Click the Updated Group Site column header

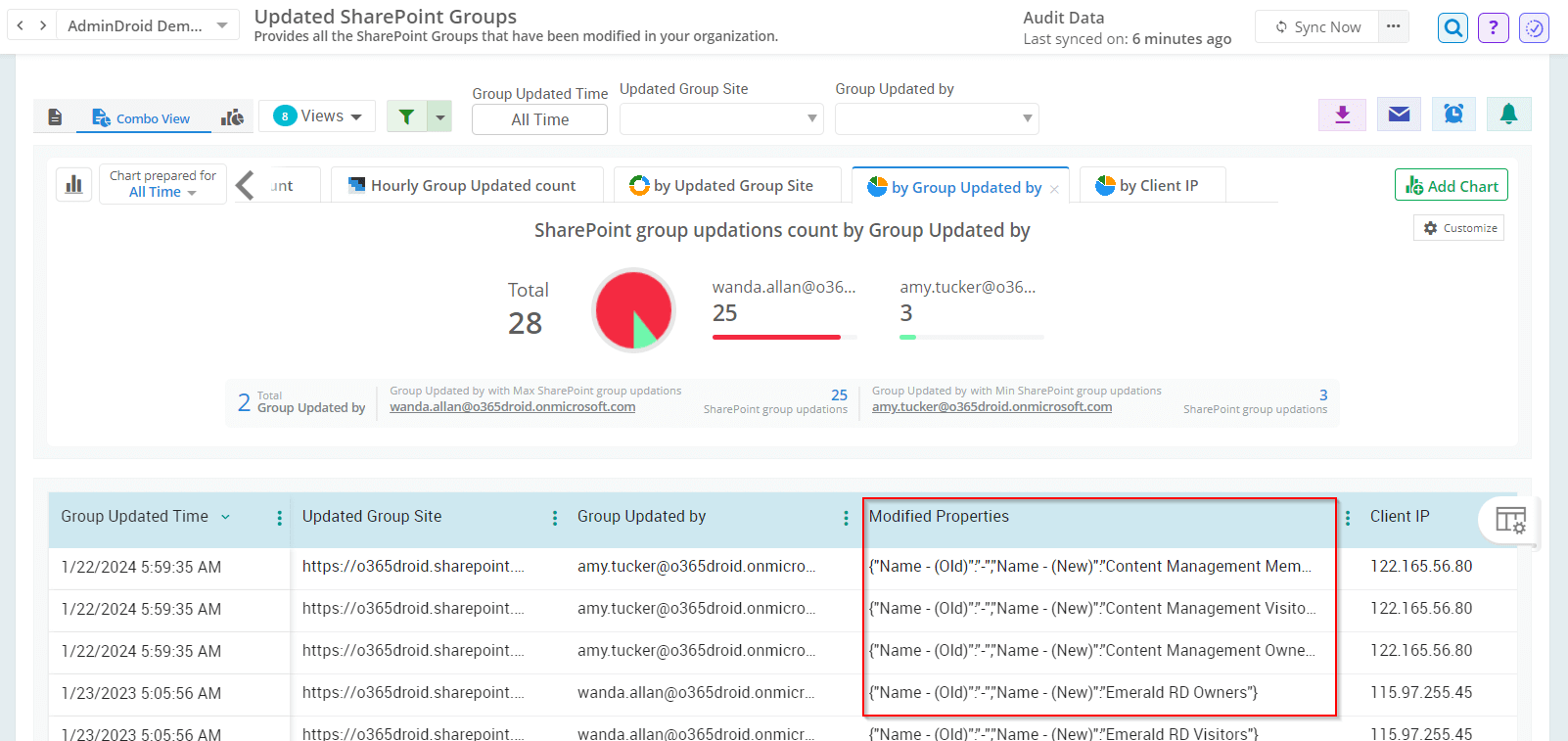pyautogui.click(x=372, y=516)
